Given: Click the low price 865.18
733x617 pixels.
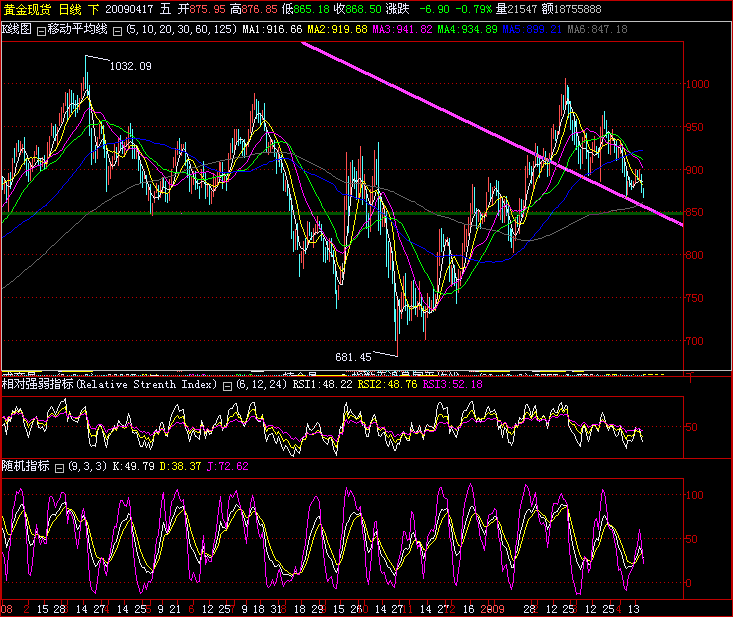Looking at the screenshot, I should [x=311, y=9].
